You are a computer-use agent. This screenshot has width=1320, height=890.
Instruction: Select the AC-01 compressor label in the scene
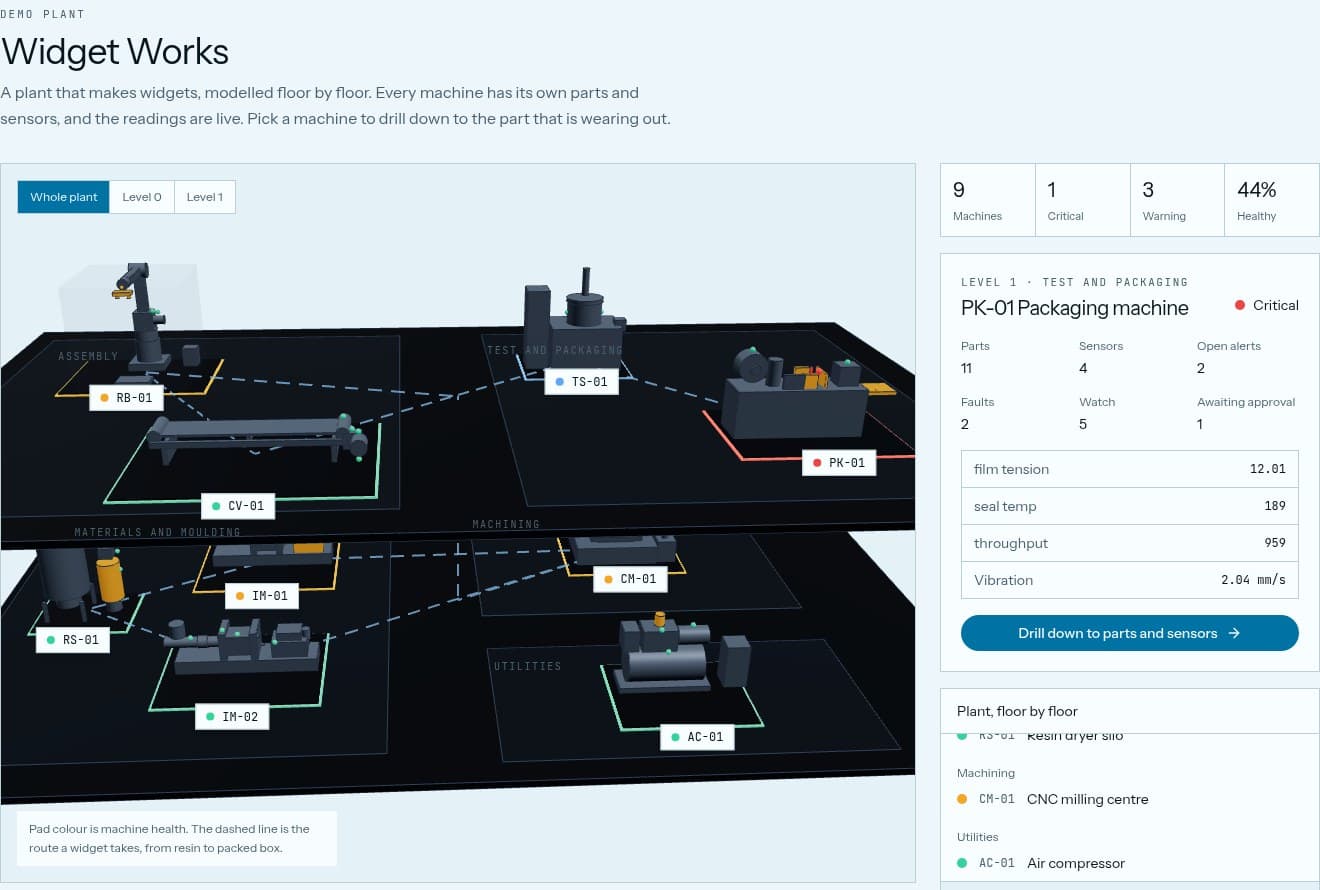(x=698, y=737)
